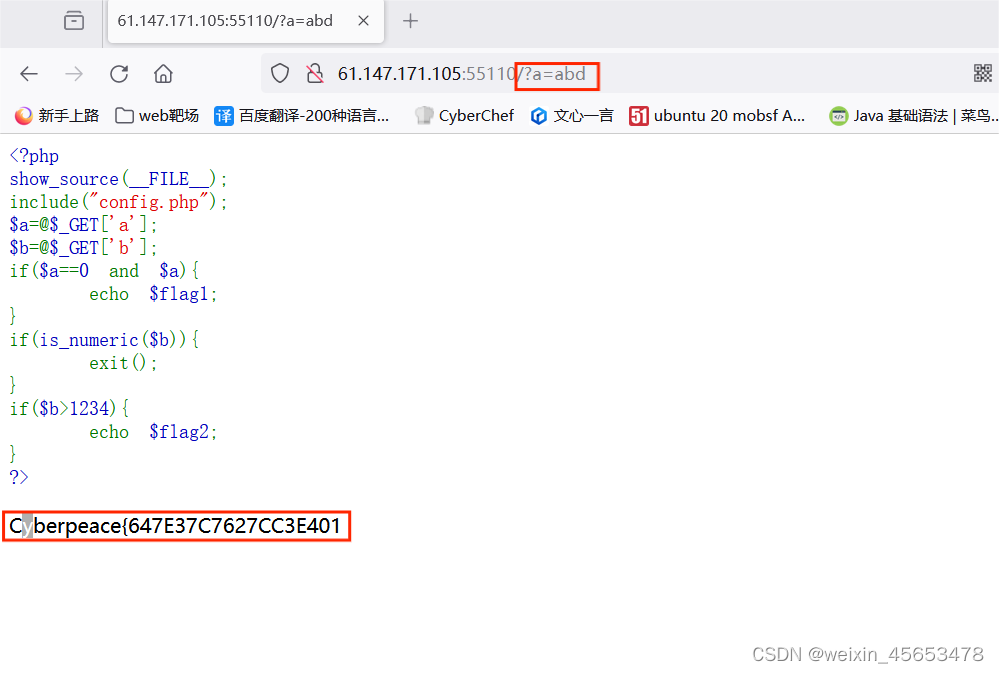The width and height of the screenshot is (999, 673).
Task: Click the if($b>1234){ line
Action: coord(69,409)
